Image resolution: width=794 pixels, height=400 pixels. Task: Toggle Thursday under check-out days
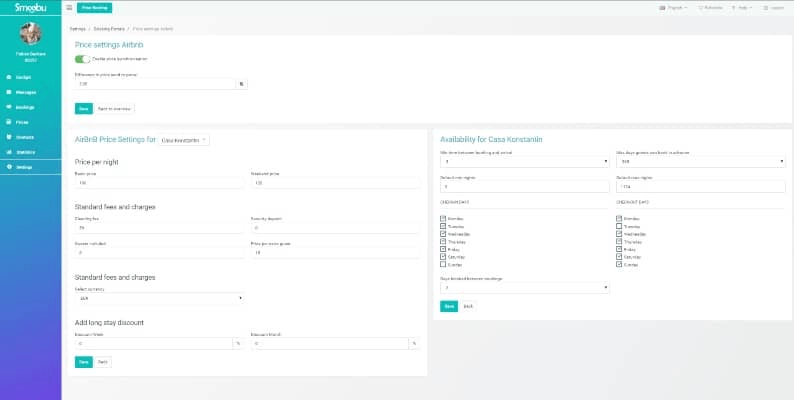coord(619,242)
